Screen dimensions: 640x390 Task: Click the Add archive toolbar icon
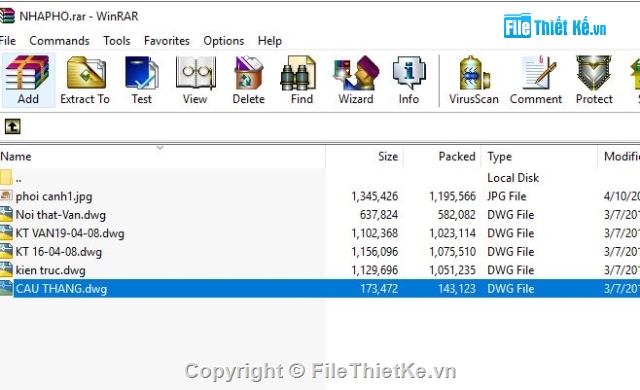point(28,80)
